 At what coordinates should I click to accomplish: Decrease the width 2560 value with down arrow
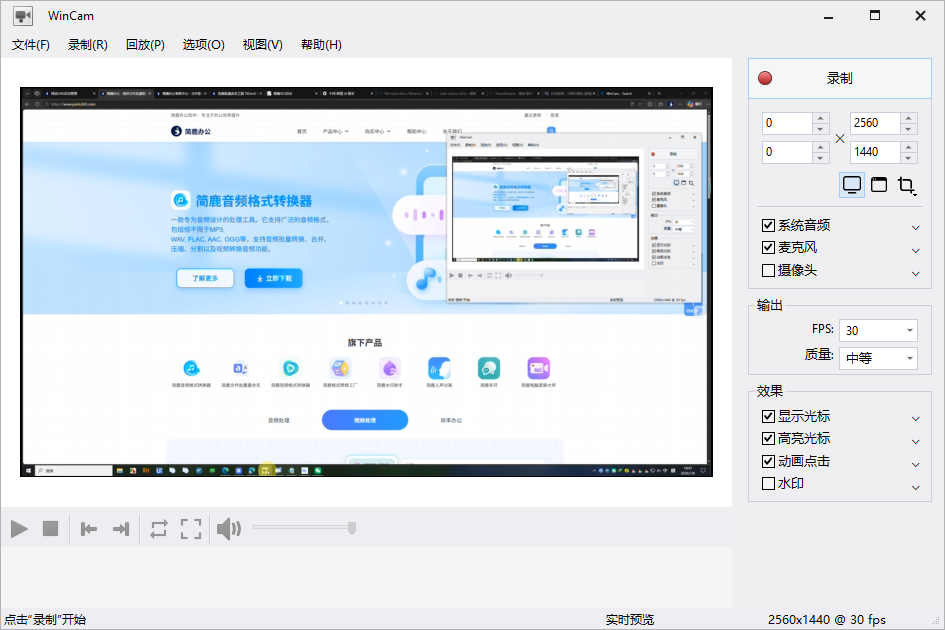(x=908, y=129)
